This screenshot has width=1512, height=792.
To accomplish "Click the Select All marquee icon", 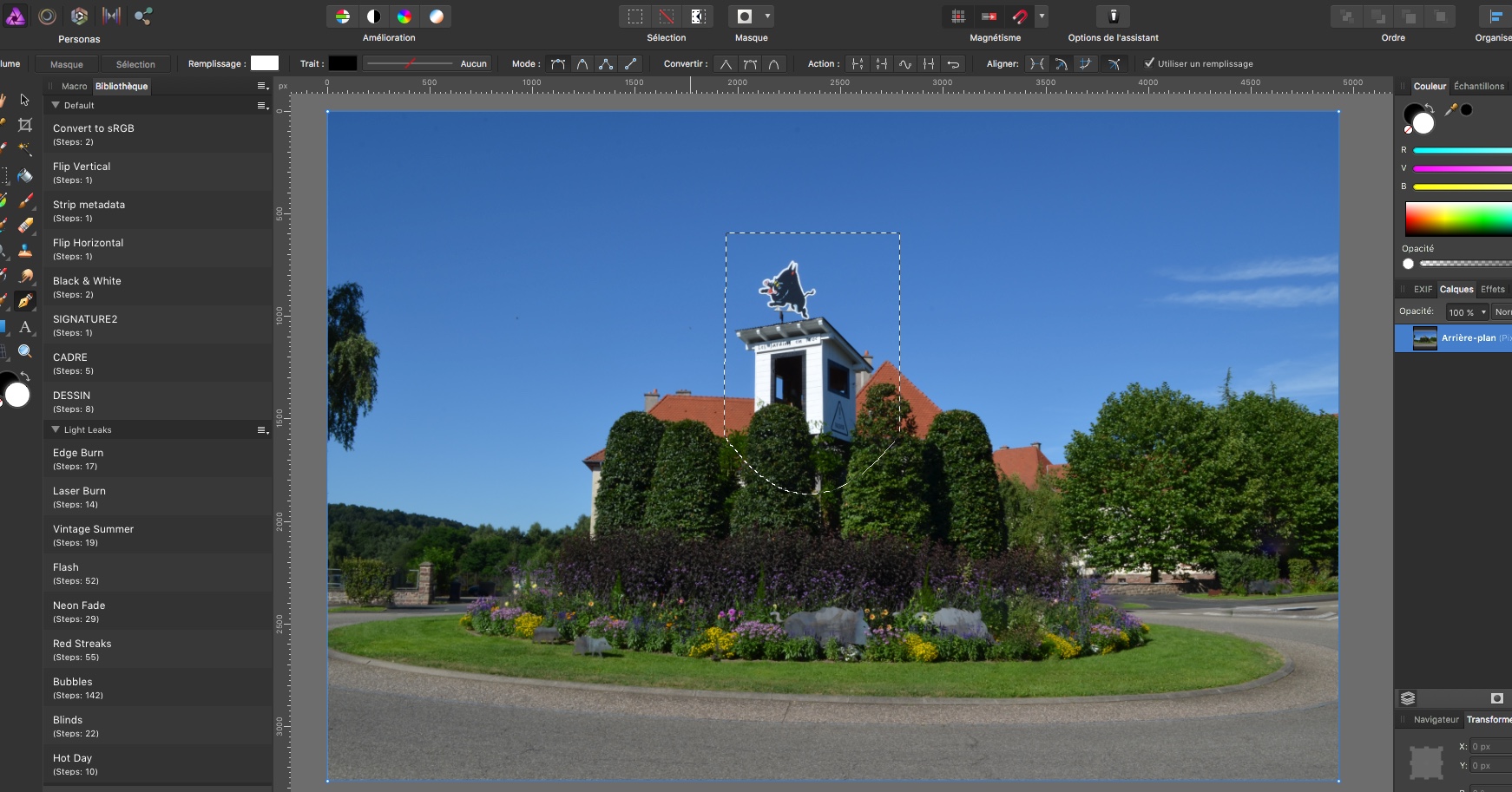I will (x=635, y=16).
